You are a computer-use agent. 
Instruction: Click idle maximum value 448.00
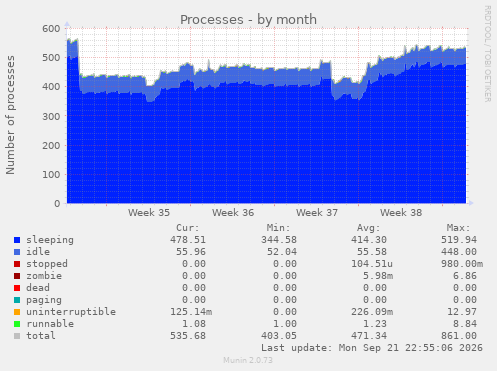click(459, 252)
